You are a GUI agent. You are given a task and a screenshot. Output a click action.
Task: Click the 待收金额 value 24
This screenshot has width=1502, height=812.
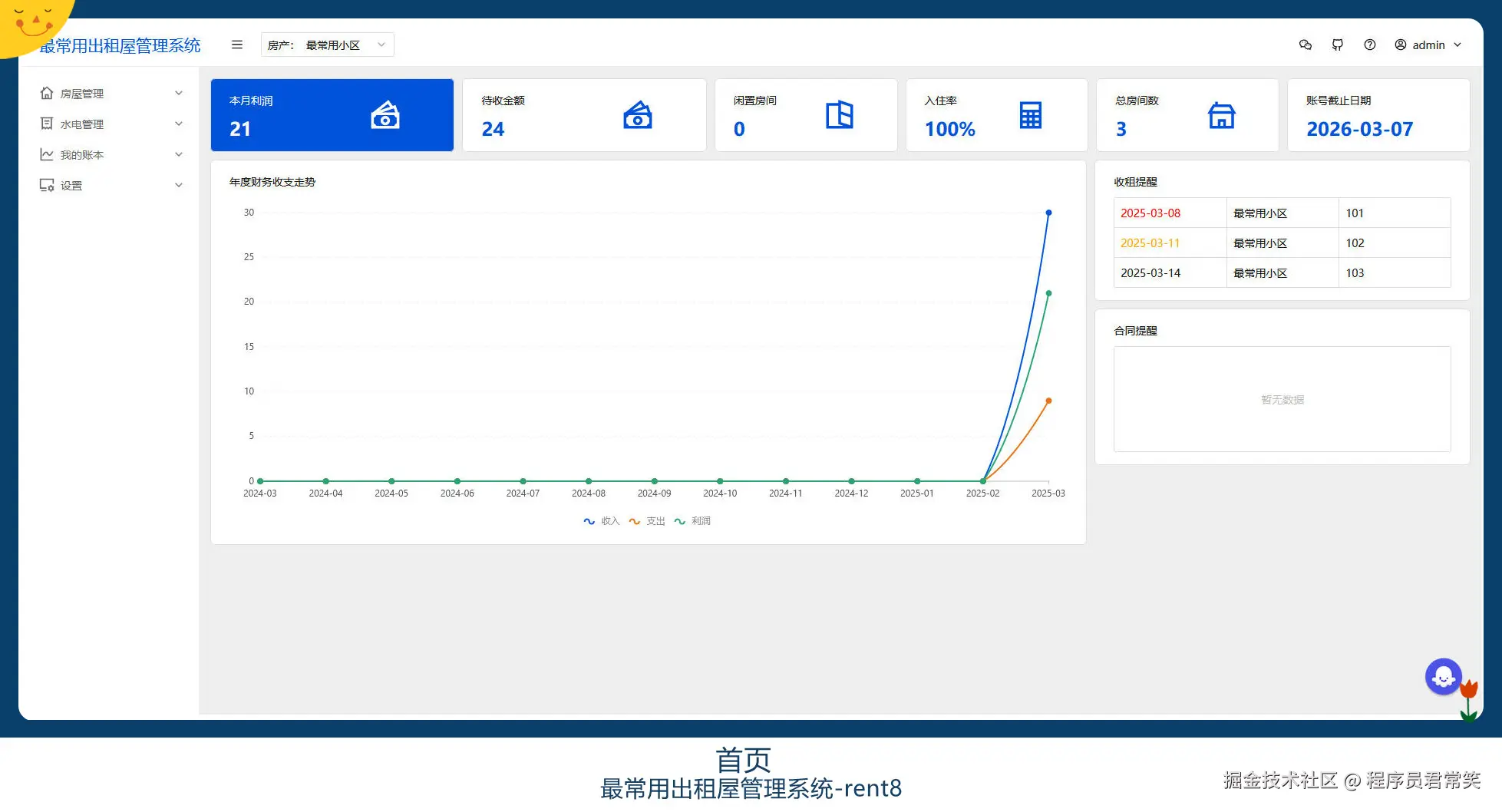tap(493, 129)
